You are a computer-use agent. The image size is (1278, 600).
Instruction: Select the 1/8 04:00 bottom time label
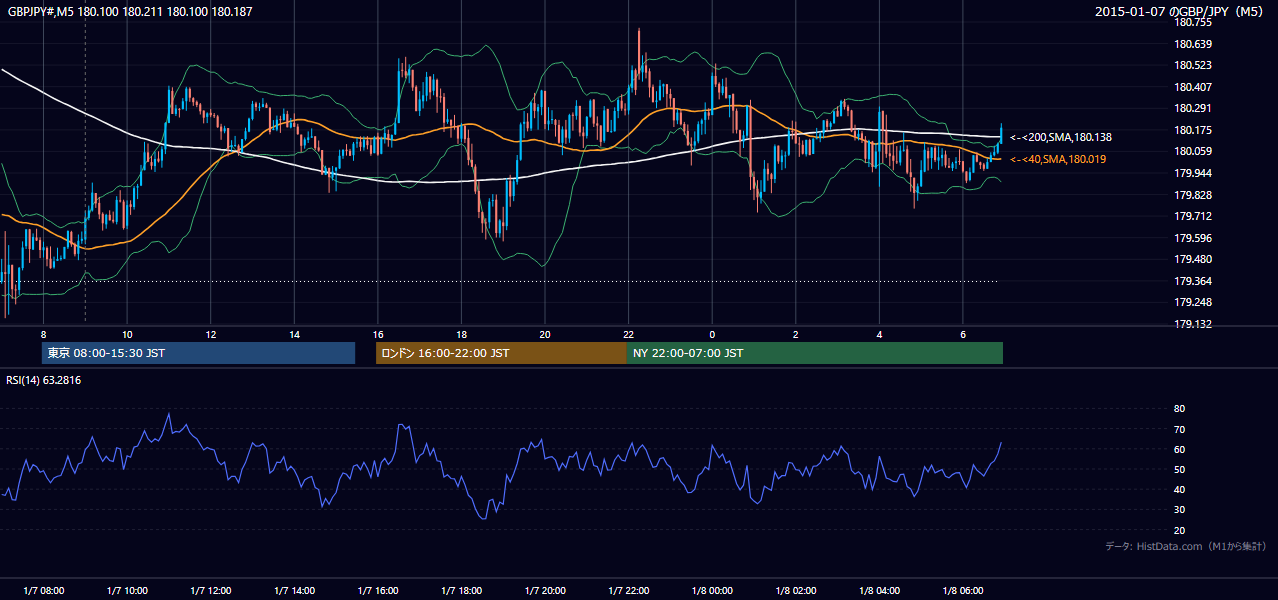[x=879, y=590]
